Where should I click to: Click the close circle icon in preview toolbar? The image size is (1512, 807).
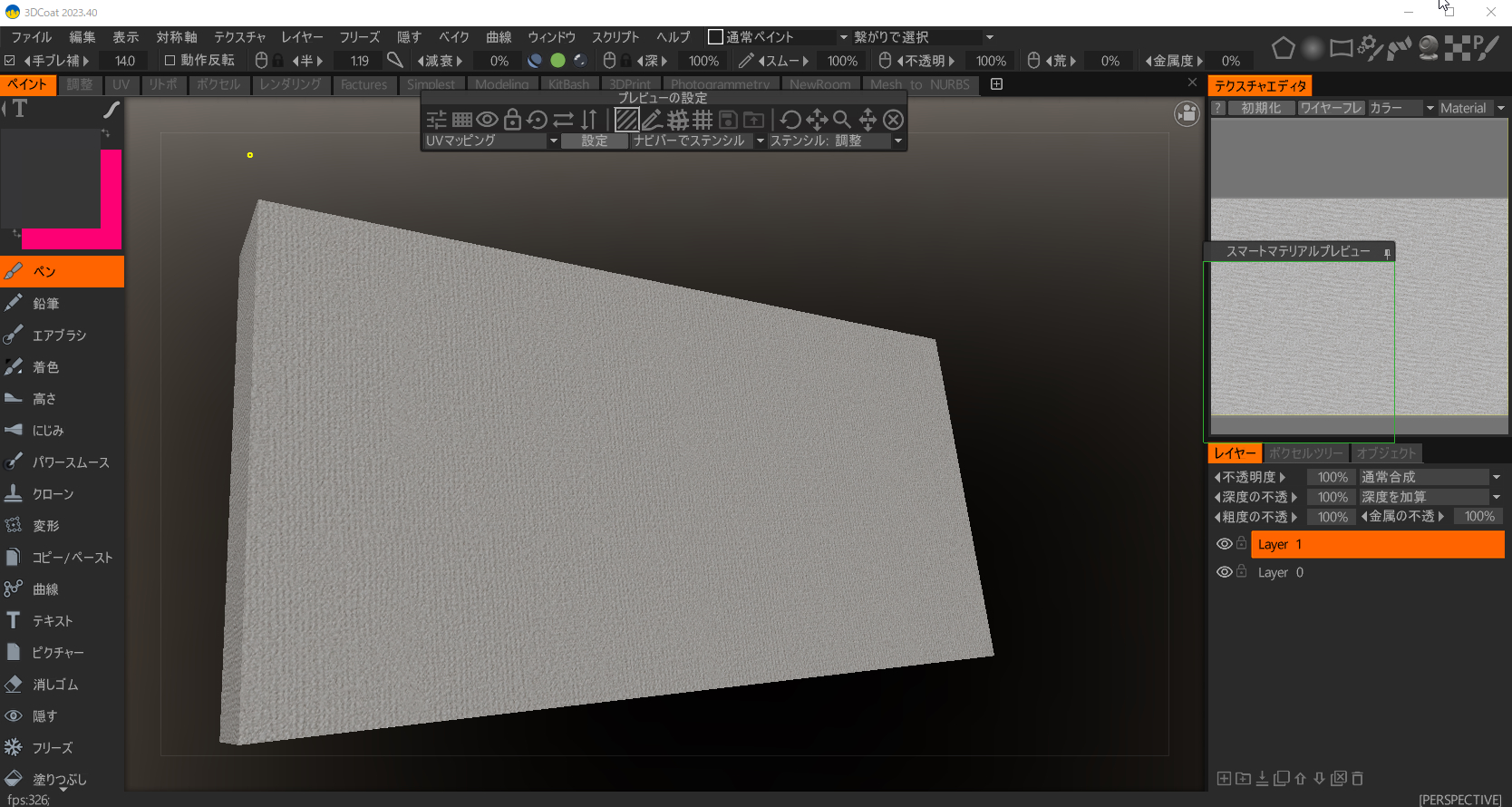(893, 120)
